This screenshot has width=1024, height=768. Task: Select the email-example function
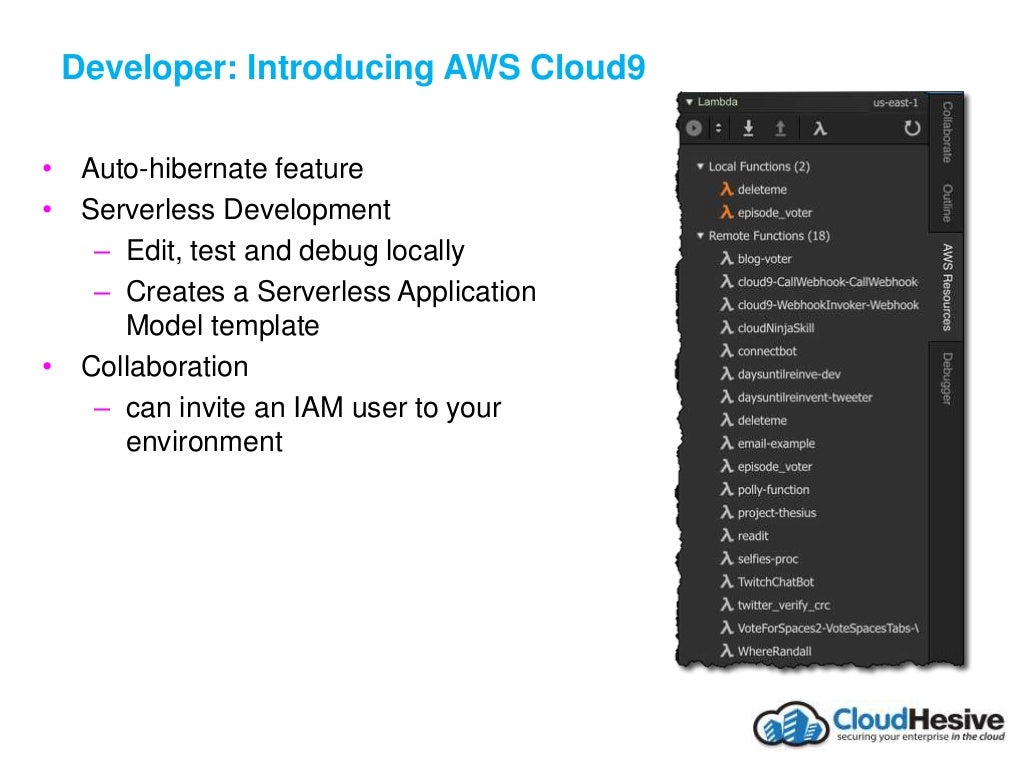776,444
